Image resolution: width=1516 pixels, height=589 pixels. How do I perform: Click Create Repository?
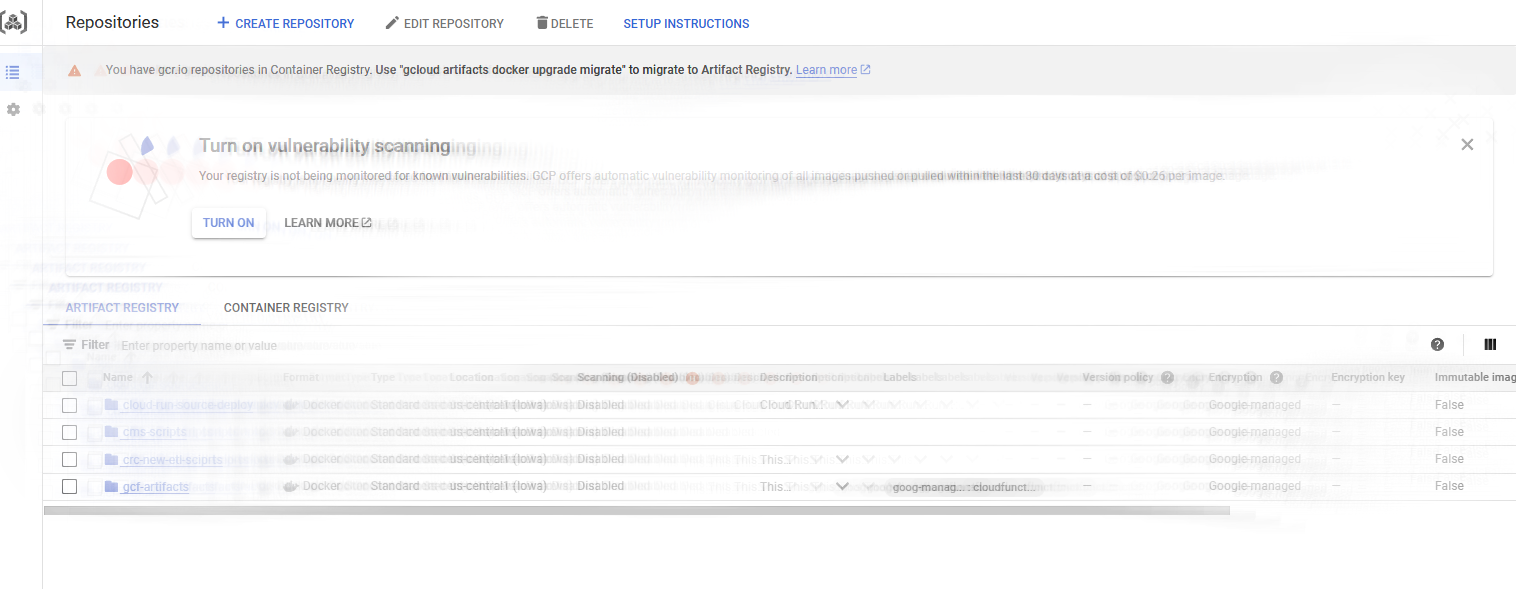[285, 23]
